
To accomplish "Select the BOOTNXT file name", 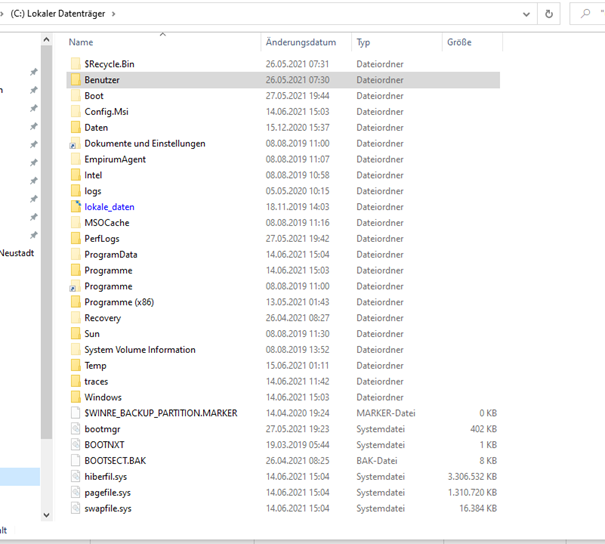I will click(x=104, y=444).
